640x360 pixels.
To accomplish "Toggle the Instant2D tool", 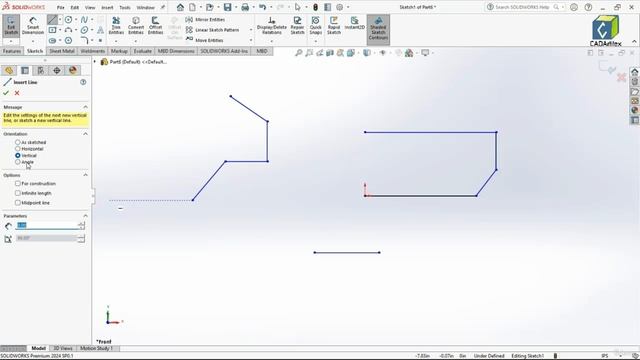I will click(354, 23).
